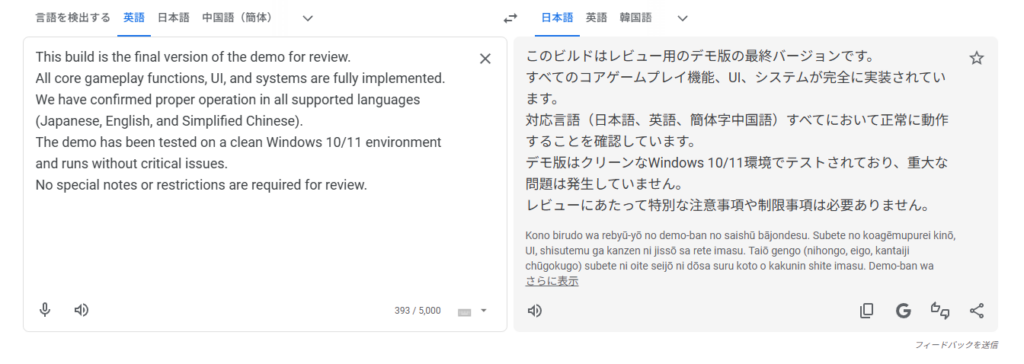Share translation with the share icon
Screen dimensions: 1024x364
point(976,310)
